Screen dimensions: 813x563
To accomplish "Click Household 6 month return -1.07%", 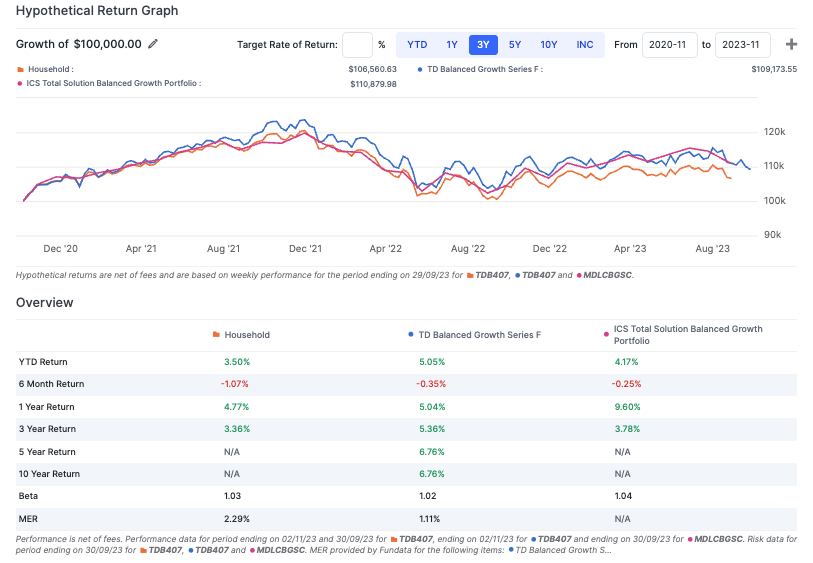I will 234,384.
